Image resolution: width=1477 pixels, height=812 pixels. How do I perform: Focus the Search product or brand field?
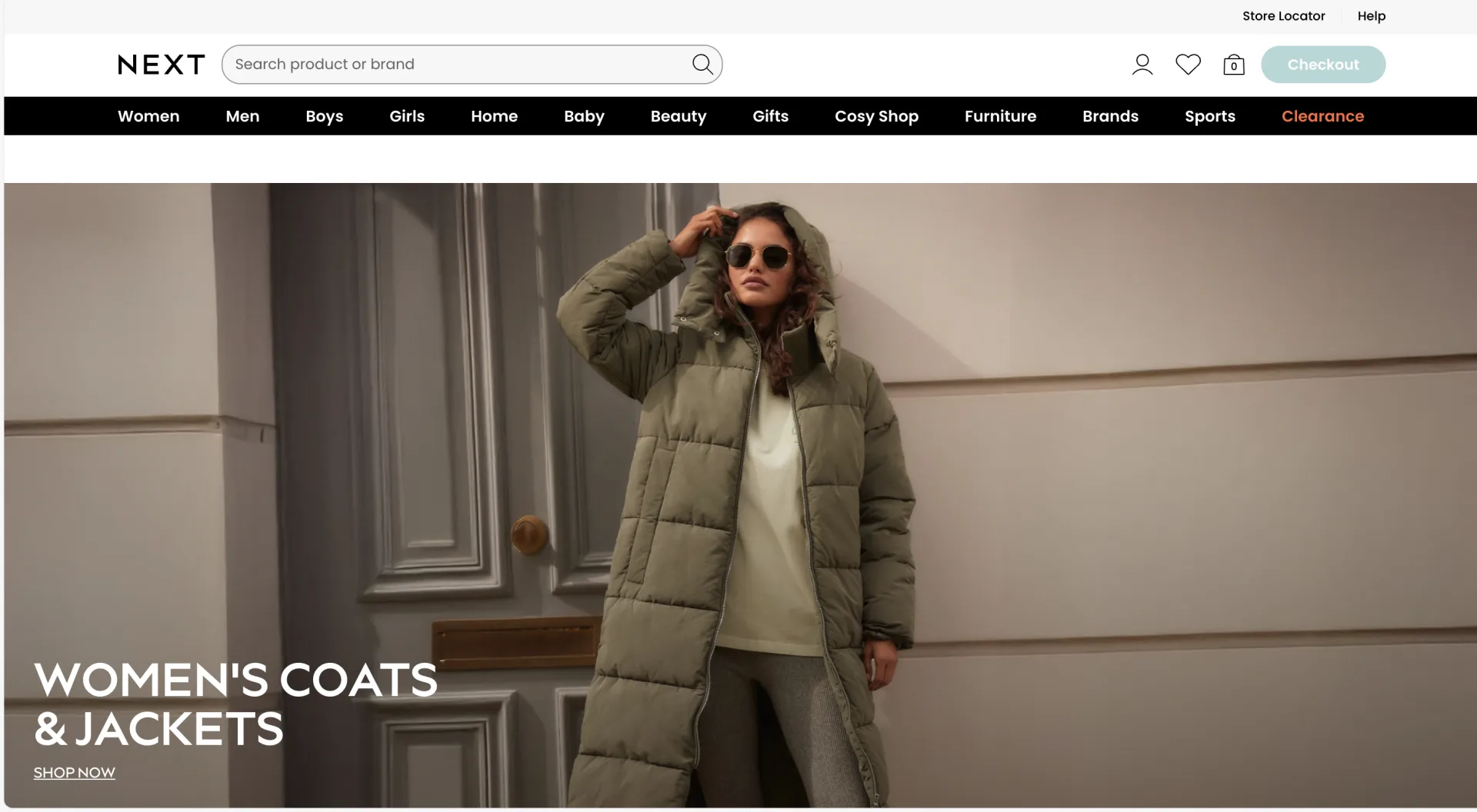(x=472, y=65)
